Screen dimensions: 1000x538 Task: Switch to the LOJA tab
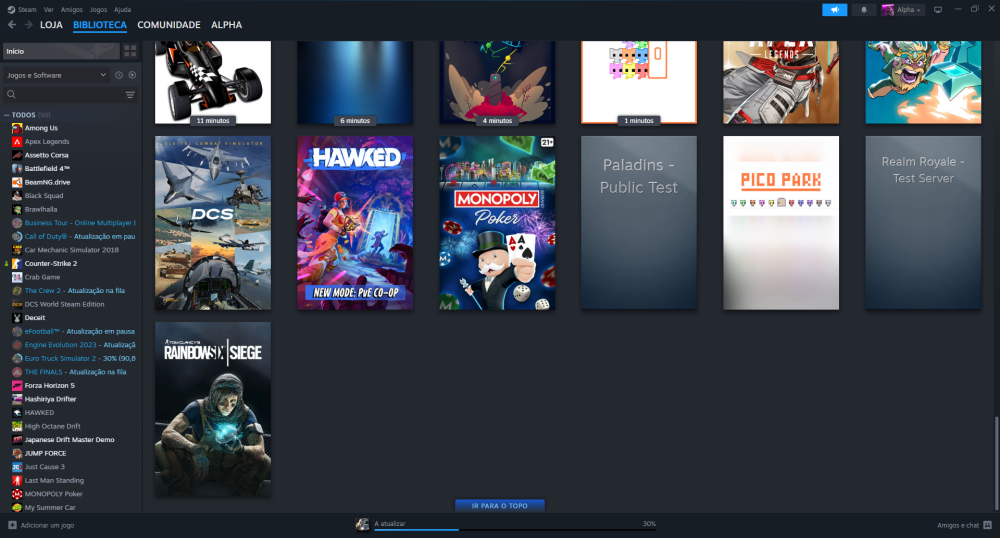(51, 24)
